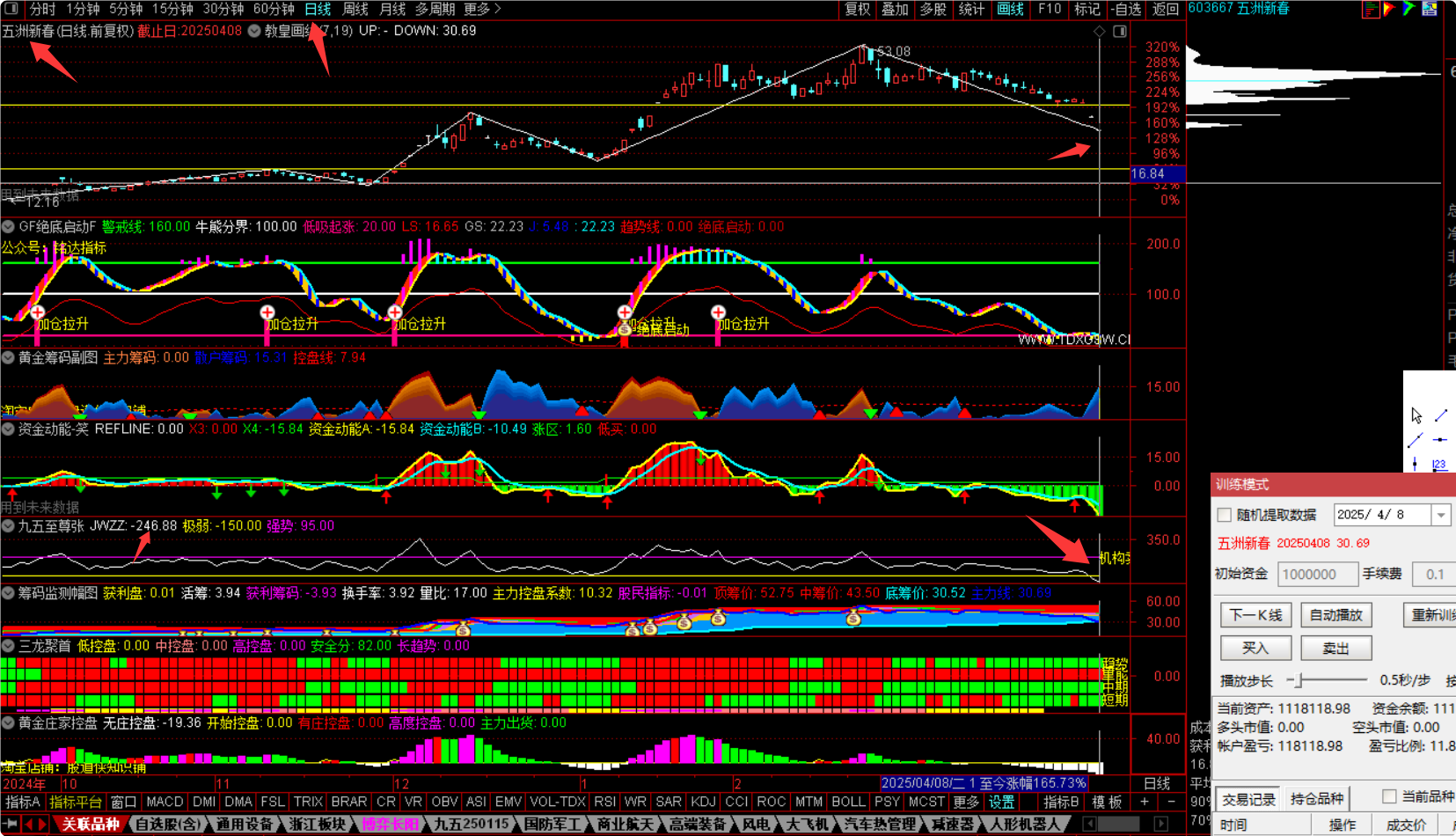
Task: Select the 123 numbering drawing tool
Action: click(1439, 464)
